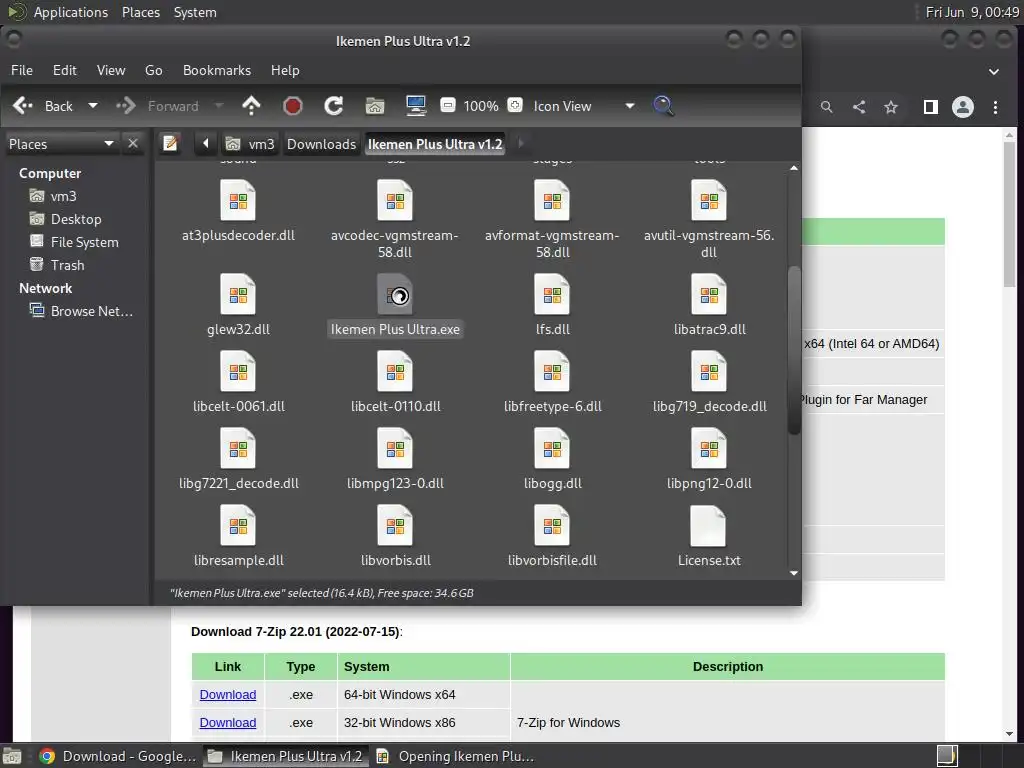
Task: Go up to the parent folder
Action: pos(251,106)
